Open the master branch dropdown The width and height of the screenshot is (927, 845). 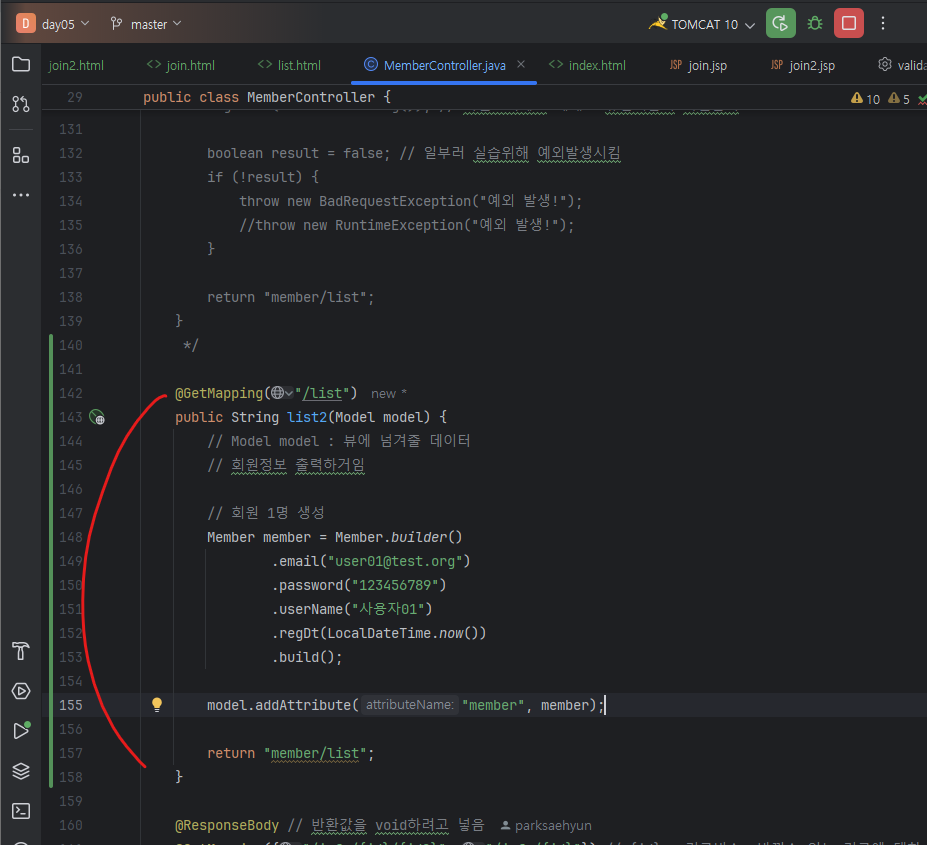point(145,24)
